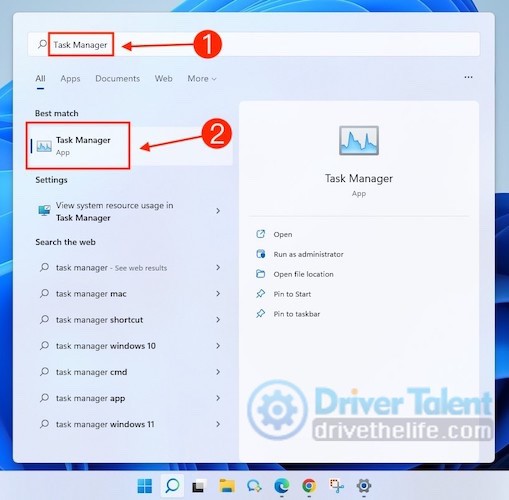The image size is (509, 500).
Task: Select 'task manager cmd' suggestion
Action: pyautogui.click(x=130, y=372)
